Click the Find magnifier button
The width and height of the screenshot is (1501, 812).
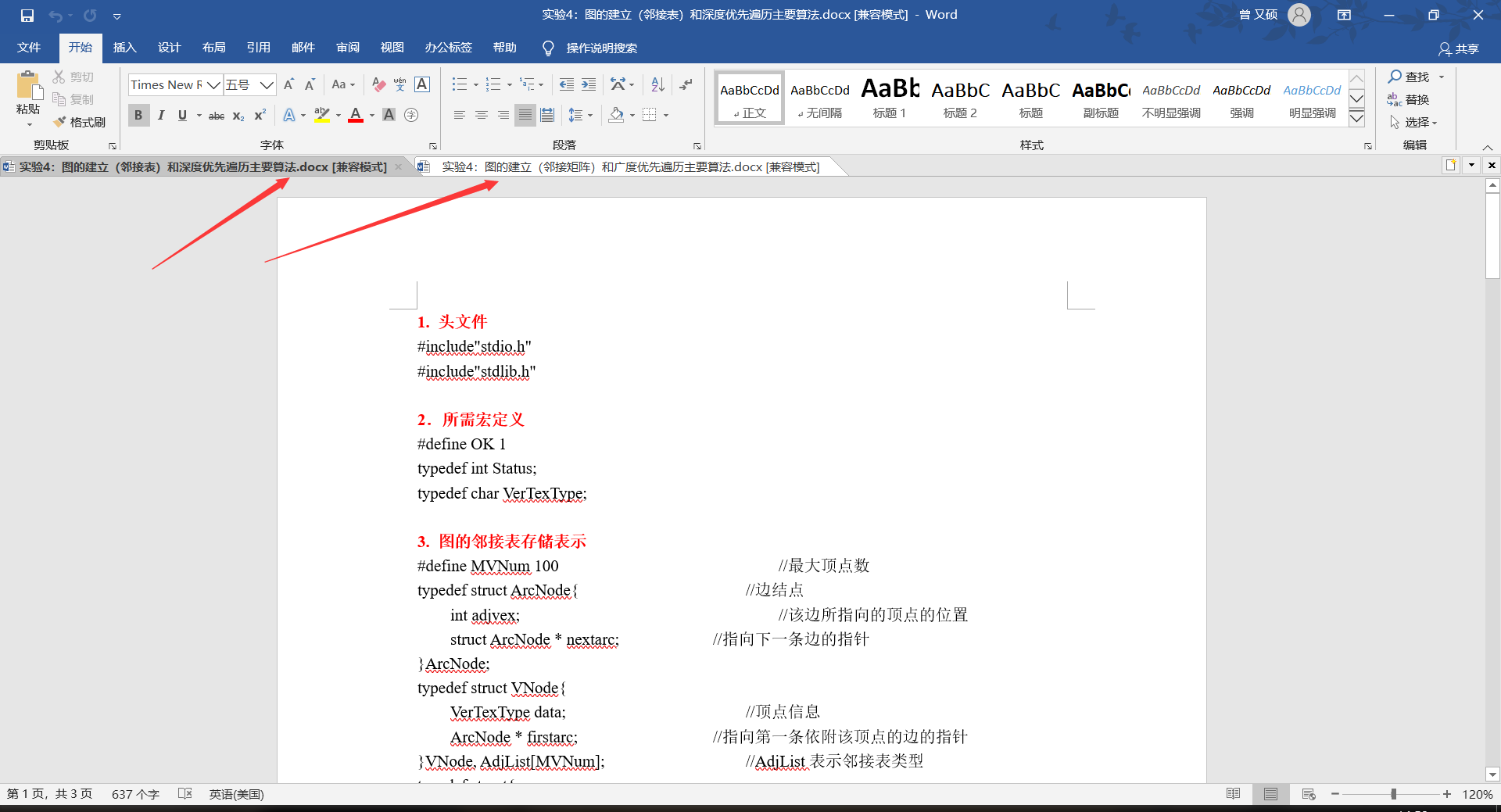pyautogui.click(x=1409, y=77)
